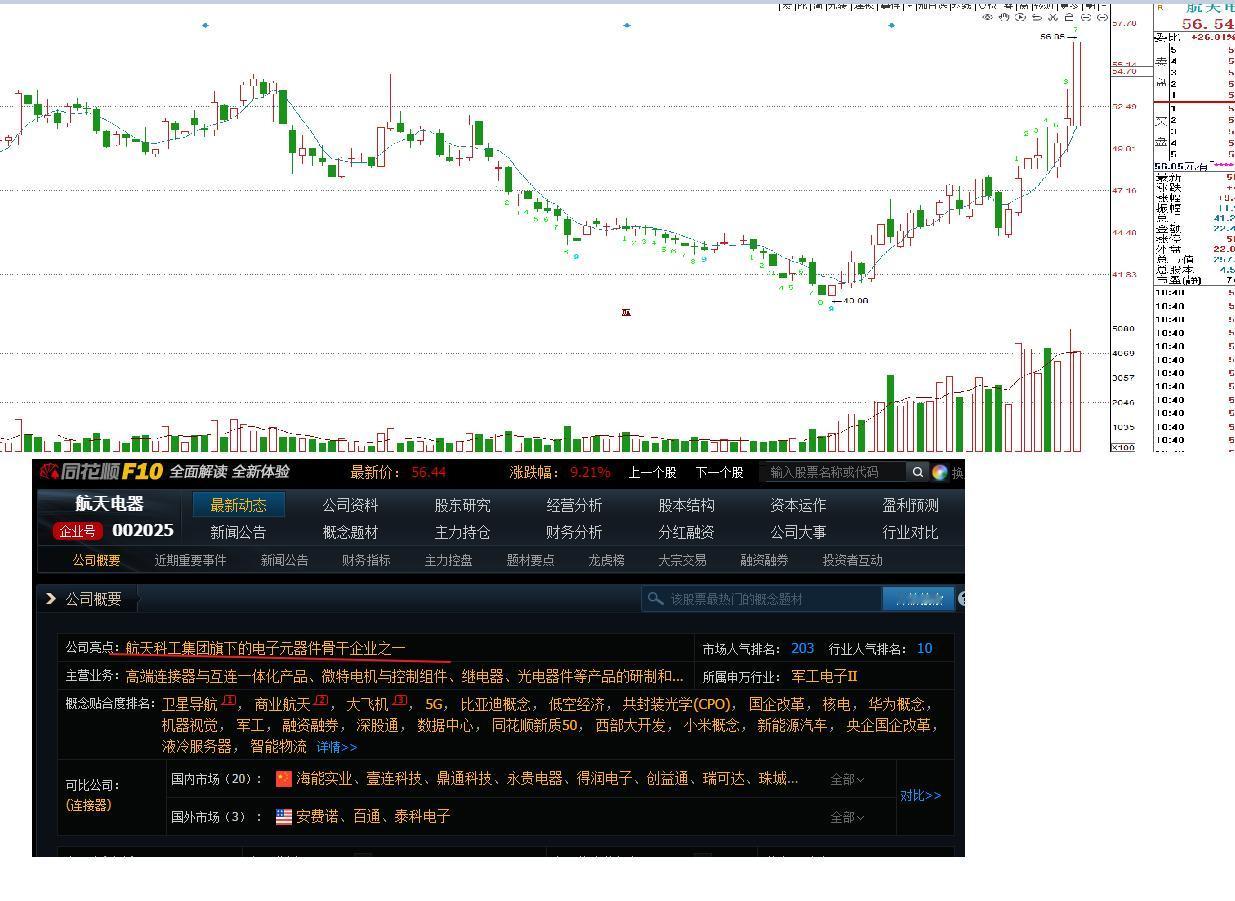Zoom out using the magnifier minus icon
1235x901 pixels.
pos(1102,17)
